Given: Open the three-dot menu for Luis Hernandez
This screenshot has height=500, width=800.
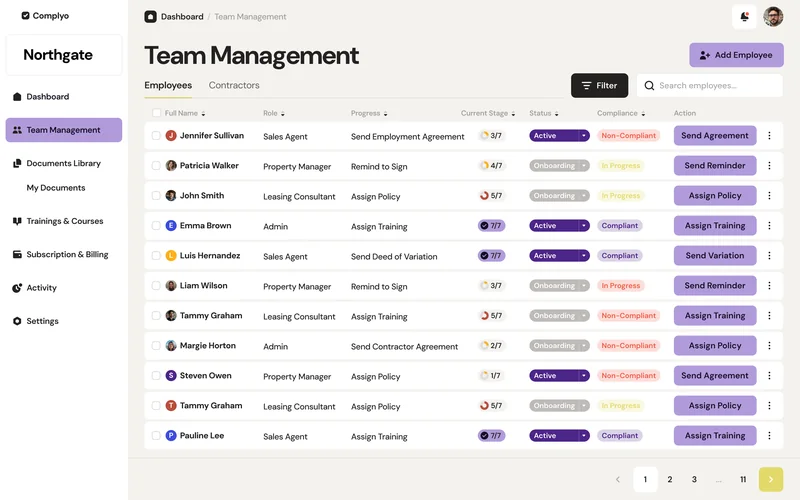Looking at the screenshot, I should coord(769,256).
